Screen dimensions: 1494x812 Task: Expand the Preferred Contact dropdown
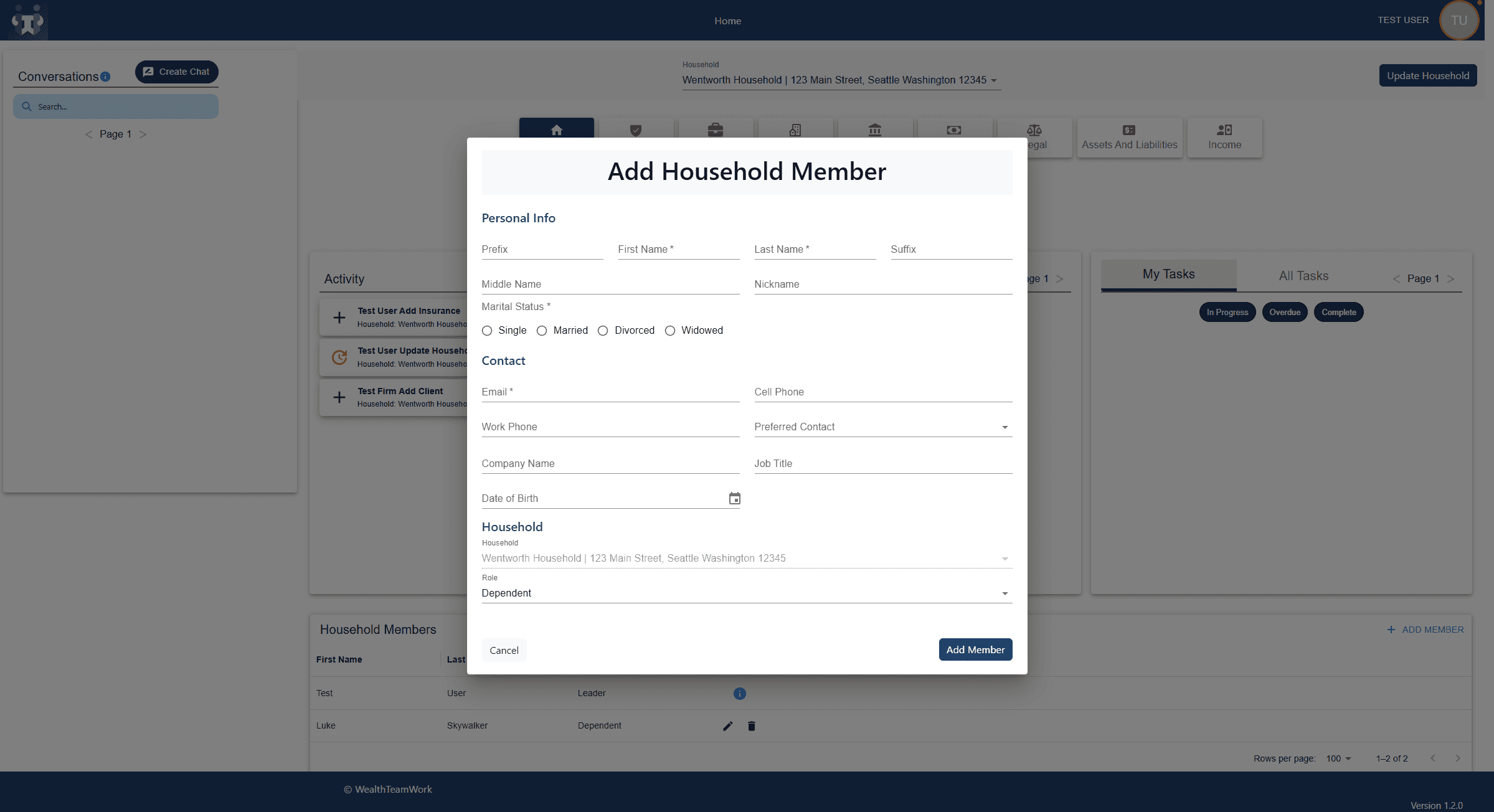pyautogui.click(x=883, y=427)
